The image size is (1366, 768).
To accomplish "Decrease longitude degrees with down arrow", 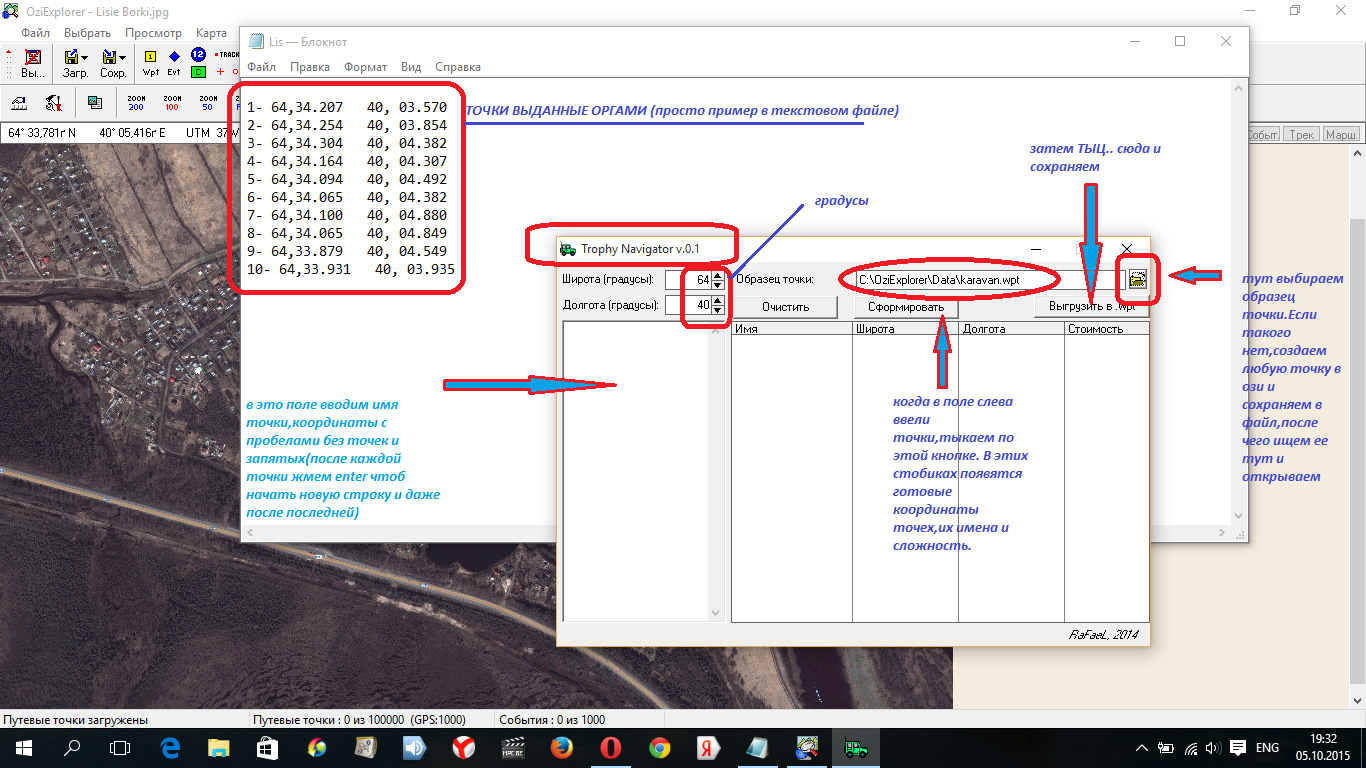I will pyautogui.click(x=717, y=310).
